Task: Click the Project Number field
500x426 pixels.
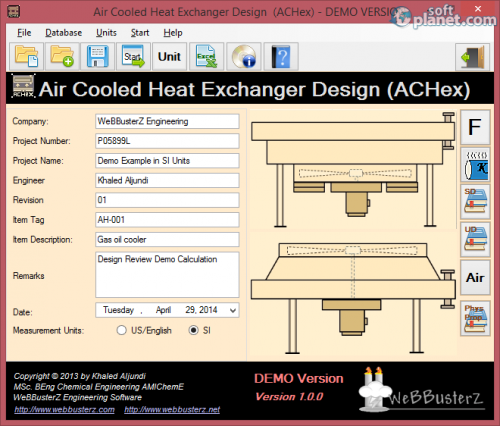Action: coord(167,141)
